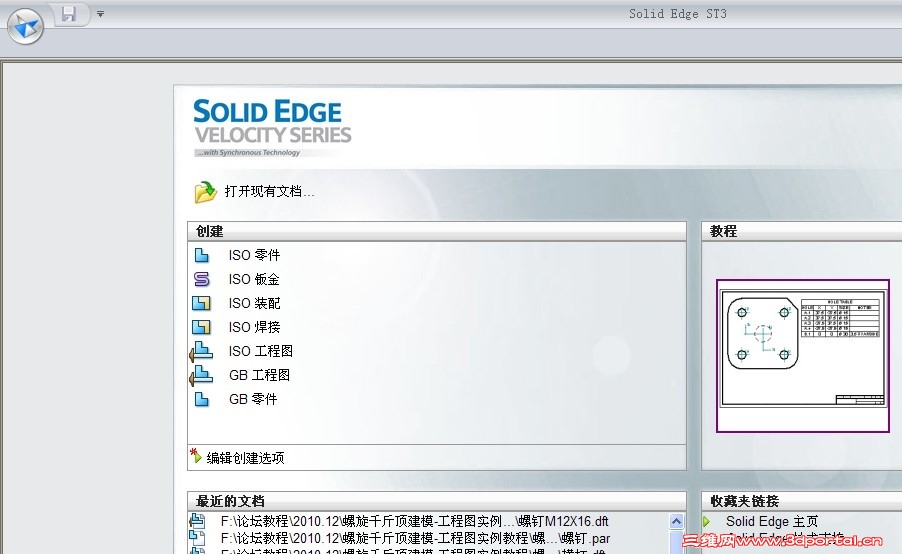The height and width of the screenshot is (554, 902).
Task: Click the ISO 零件 part icon
Action: point(201,255)
